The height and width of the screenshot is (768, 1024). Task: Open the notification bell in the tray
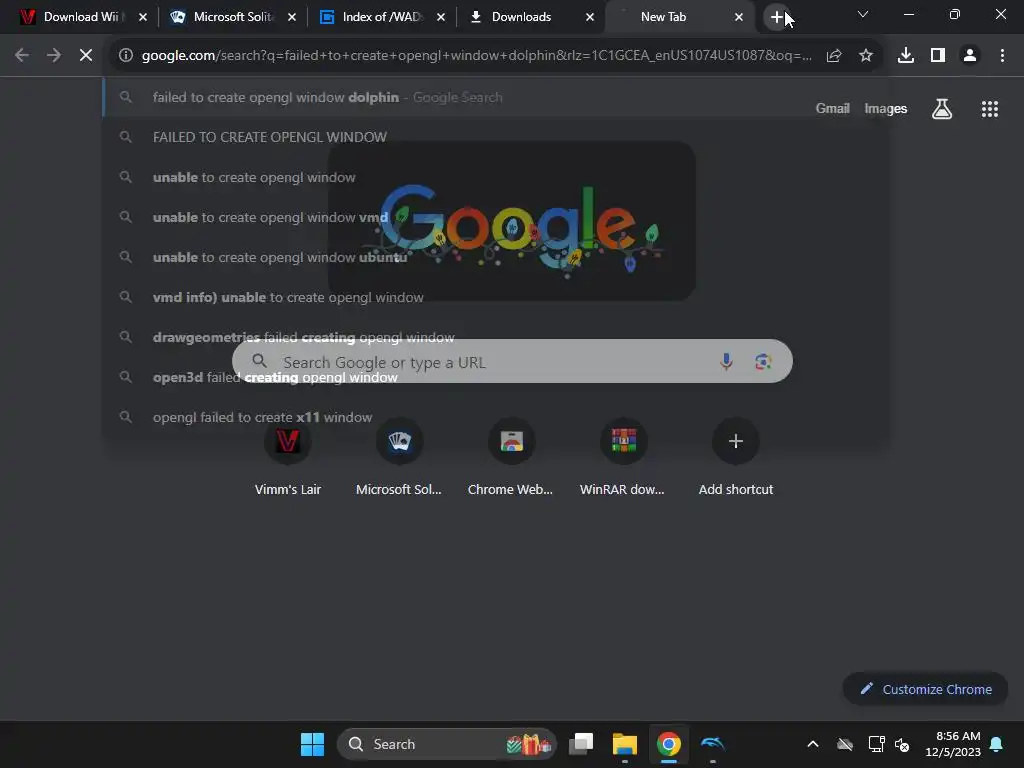[997, 744]
